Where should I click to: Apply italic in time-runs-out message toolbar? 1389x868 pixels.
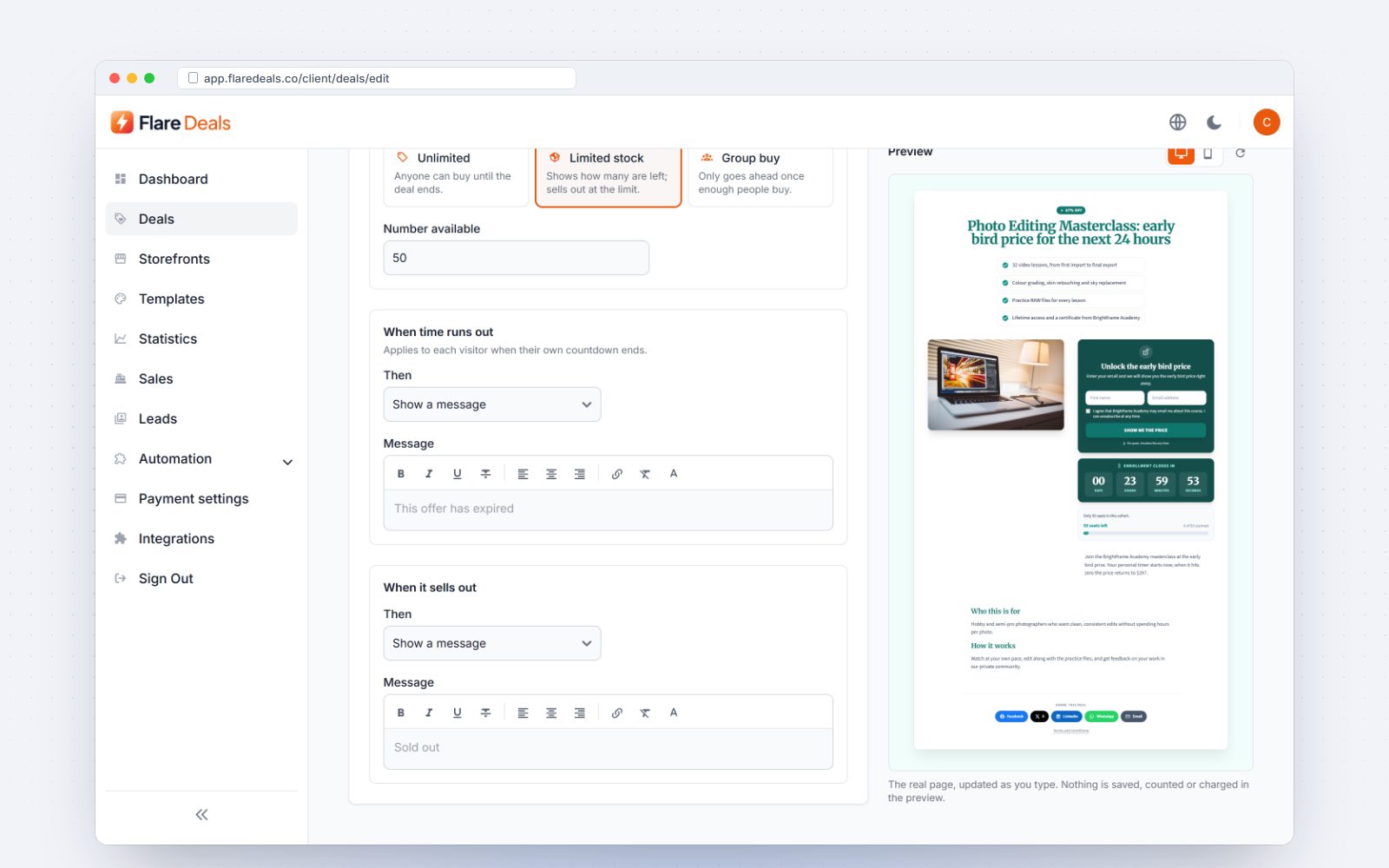click(429, 474)
